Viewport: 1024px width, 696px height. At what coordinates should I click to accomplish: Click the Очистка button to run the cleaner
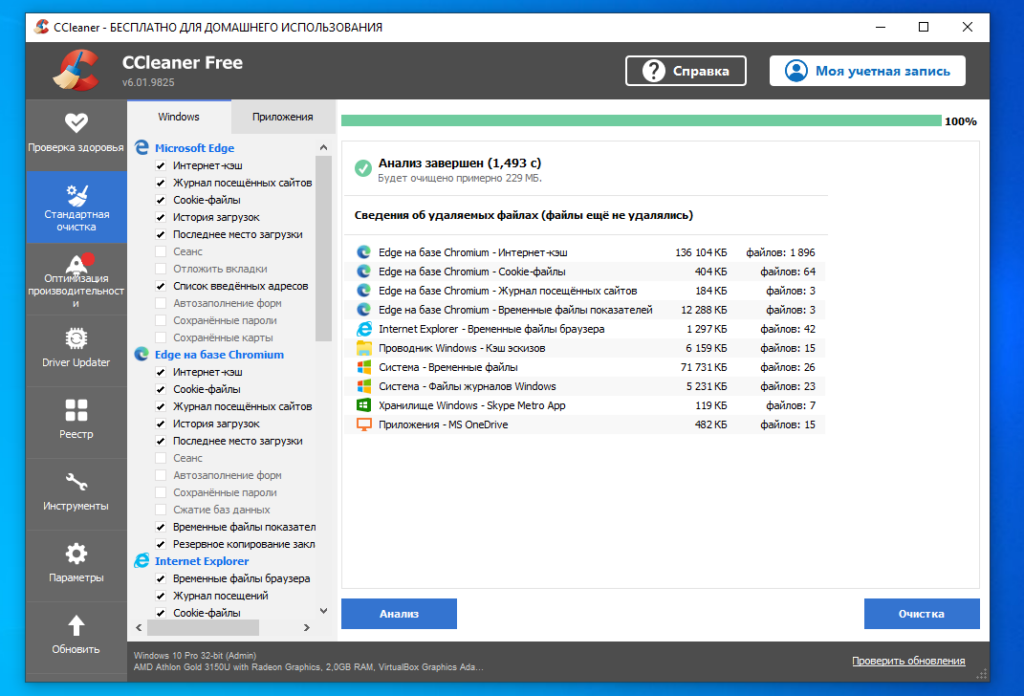click(x=921, y=614)
